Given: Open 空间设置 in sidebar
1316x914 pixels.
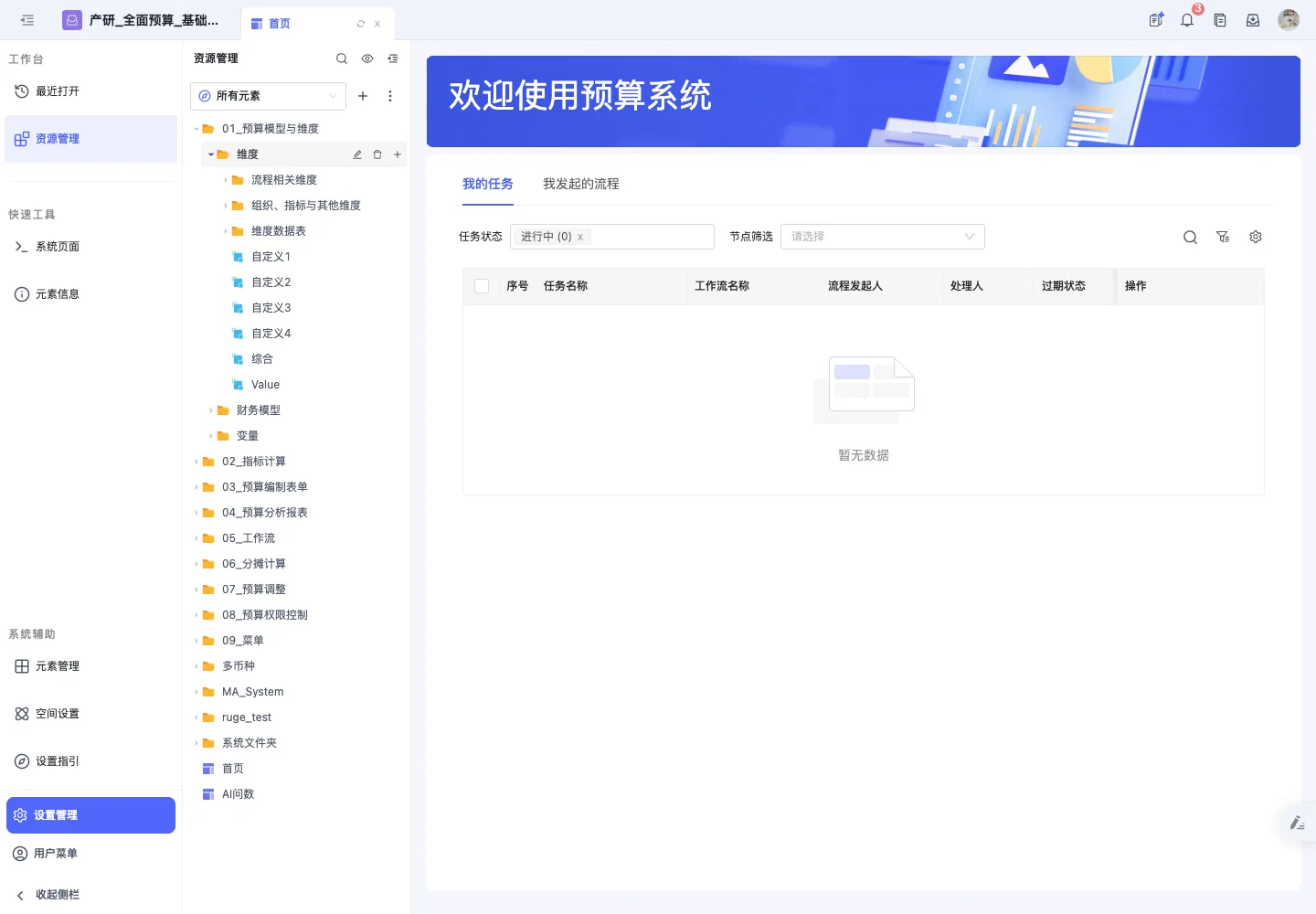Looking at the screenshot, I should point(90,714).
